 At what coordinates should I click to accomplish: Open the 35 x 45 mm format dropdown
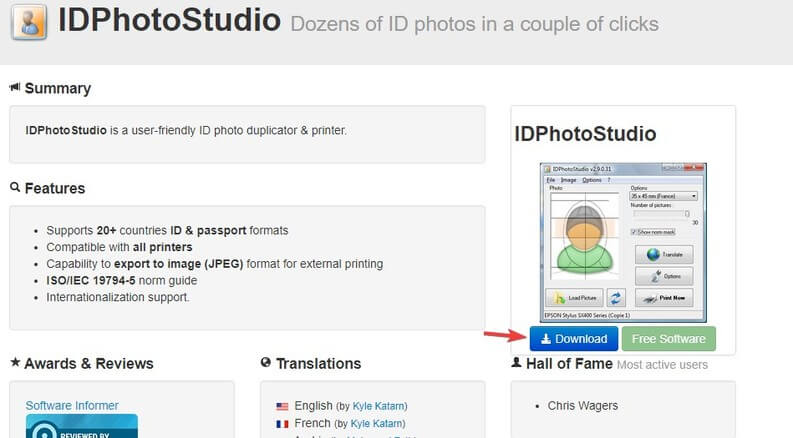(x=663, y=196)
